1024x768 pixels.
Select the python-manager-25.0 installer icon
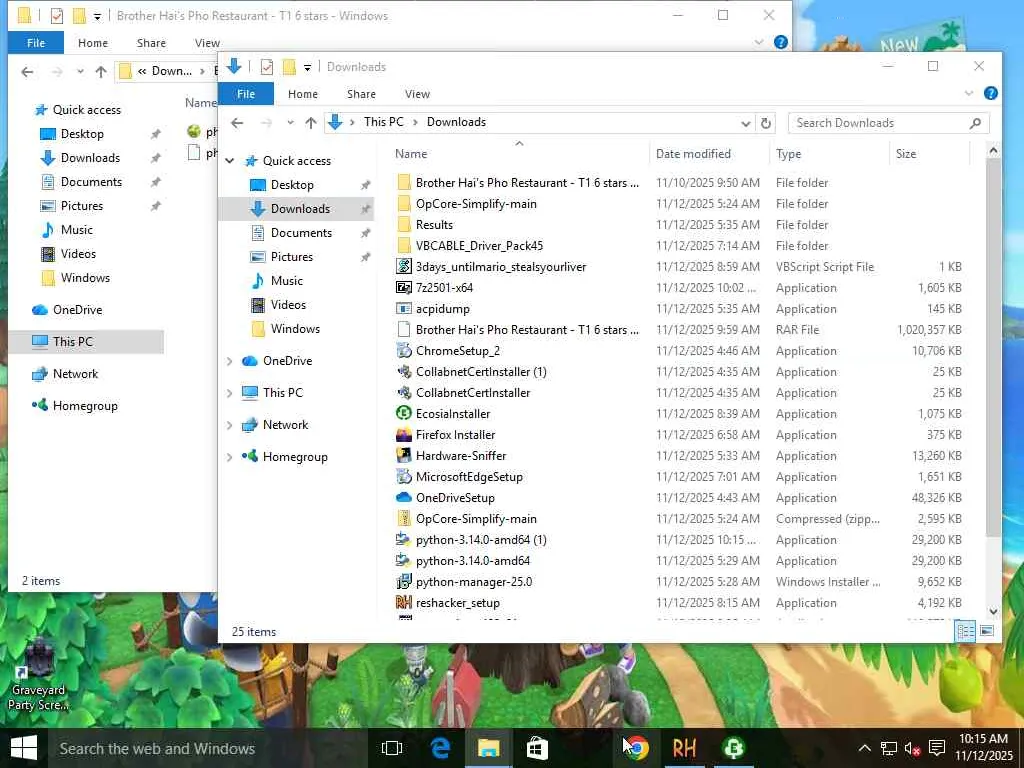(x=404, y=581)
